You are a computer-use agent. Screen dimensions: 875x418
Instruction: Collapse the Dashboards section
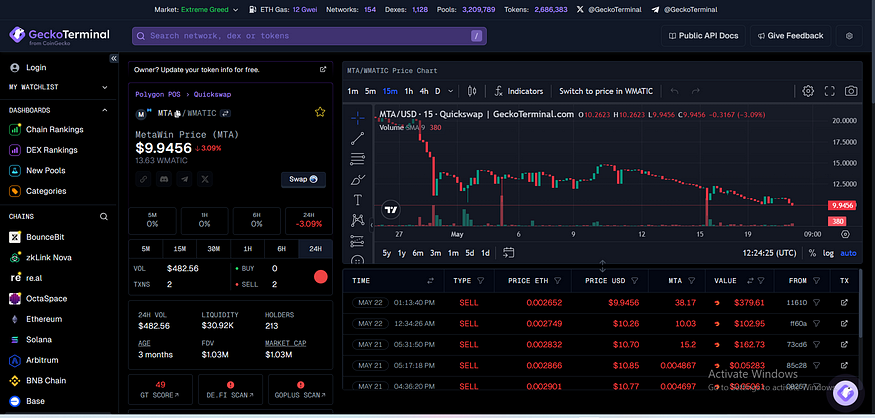pyautogui.click(x=104, y=110)
